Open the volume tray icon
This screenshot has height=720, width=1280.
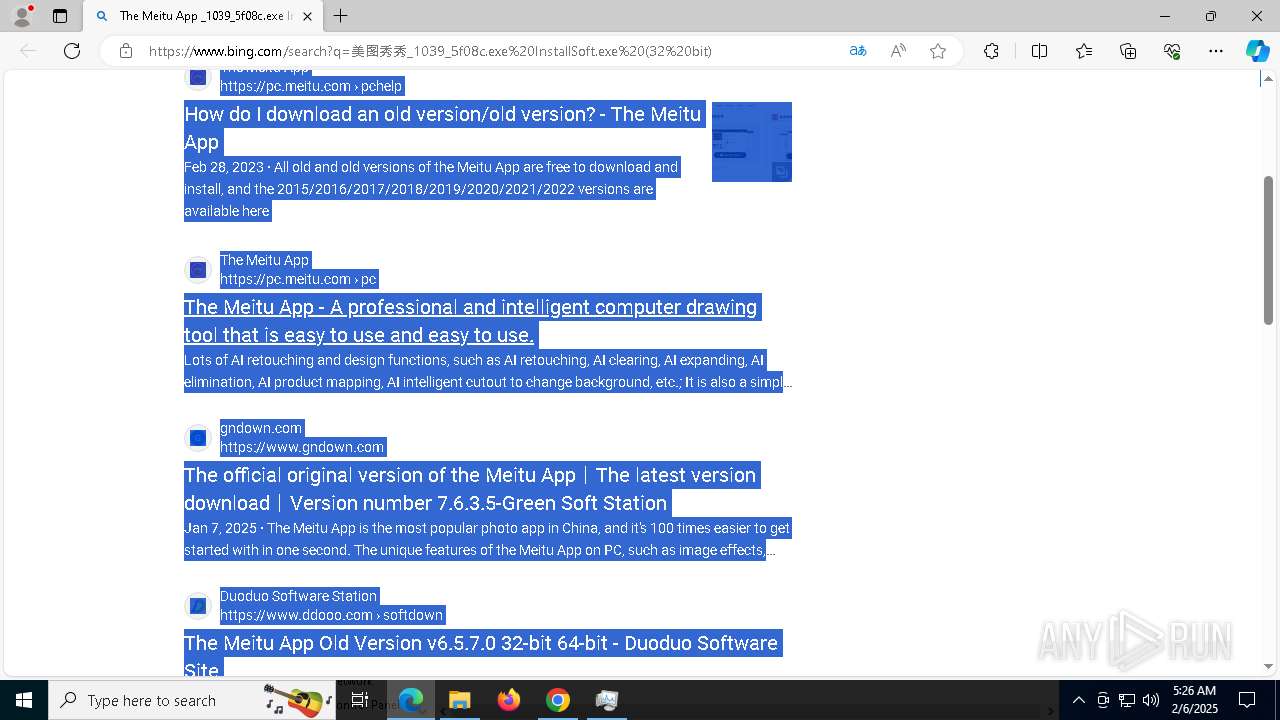[x=1151, y=700]
